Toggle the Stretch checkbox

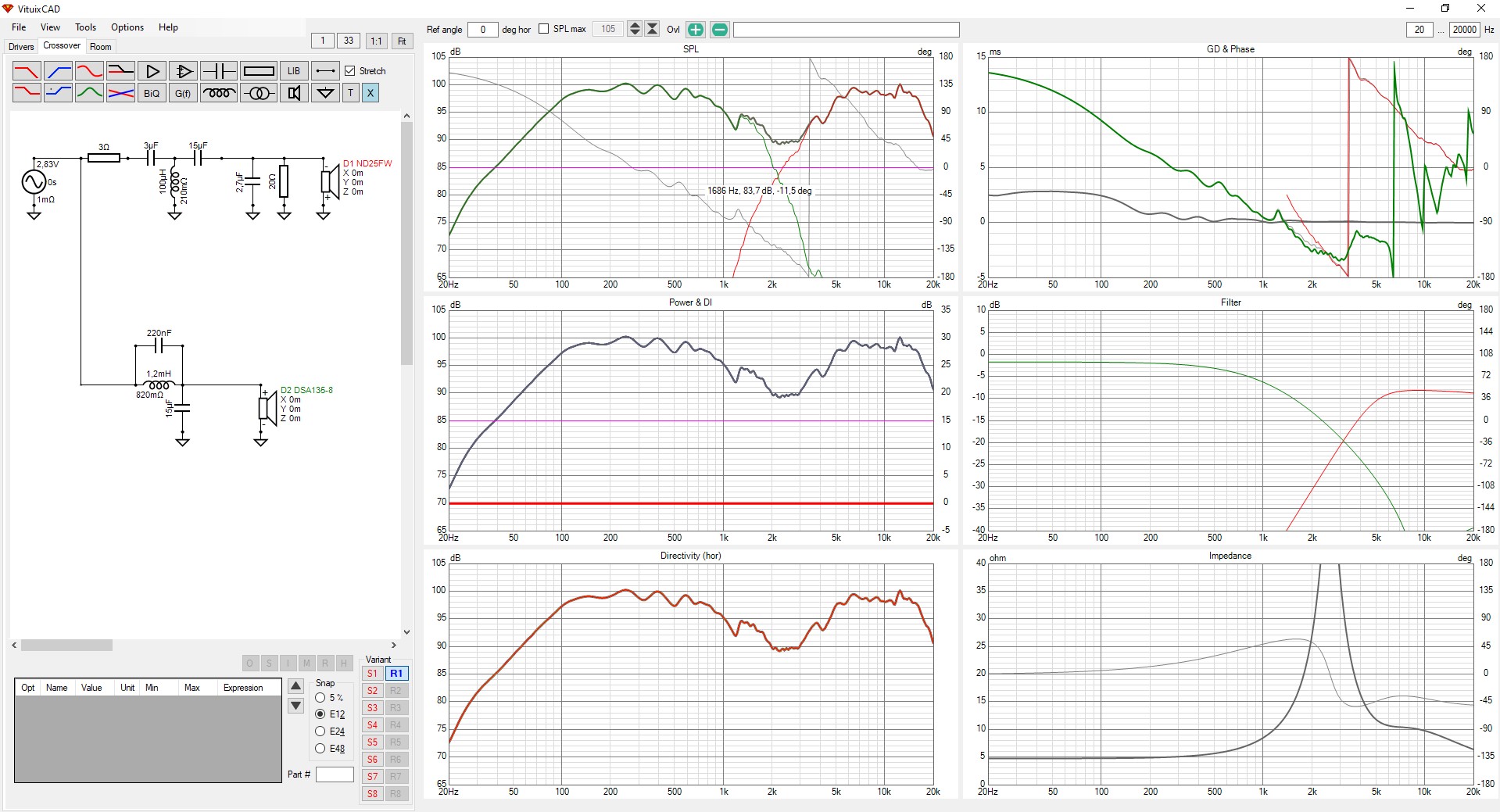tap(350, 70)
